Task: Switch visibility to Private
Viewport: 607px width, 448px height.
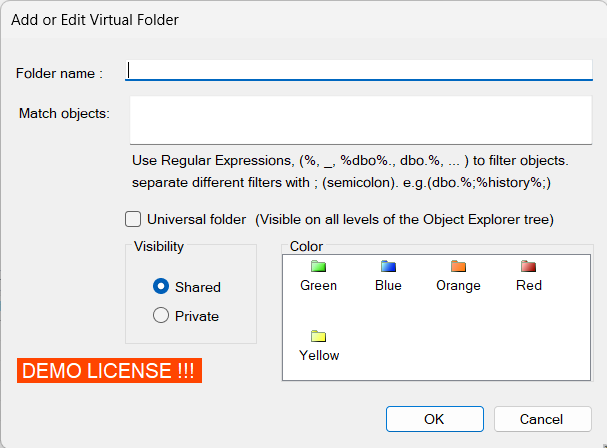Action: (161, 315)
